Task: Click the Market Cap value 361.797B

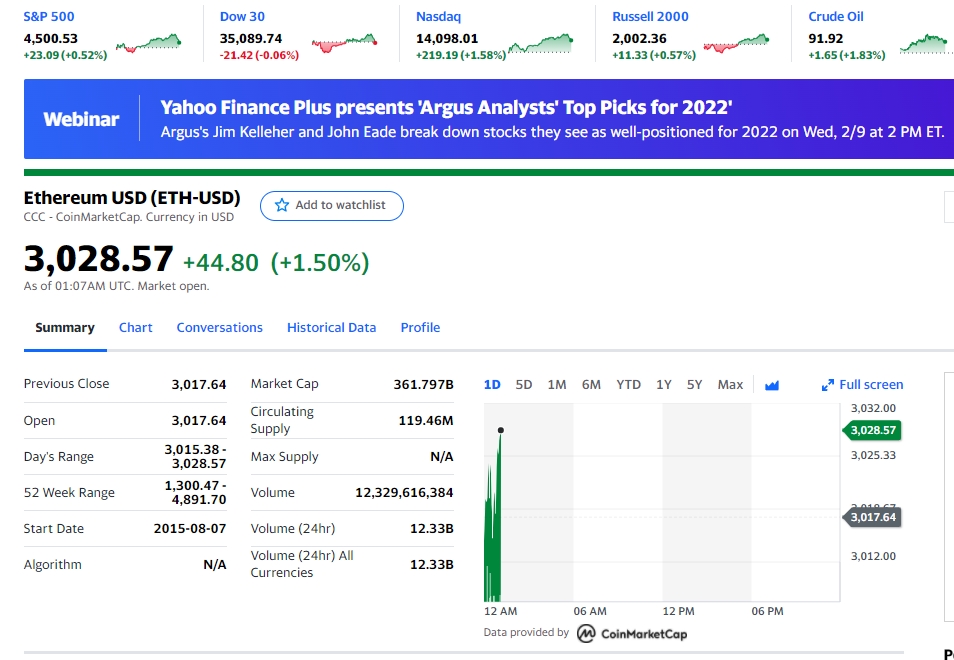Action: pos(423,384)
